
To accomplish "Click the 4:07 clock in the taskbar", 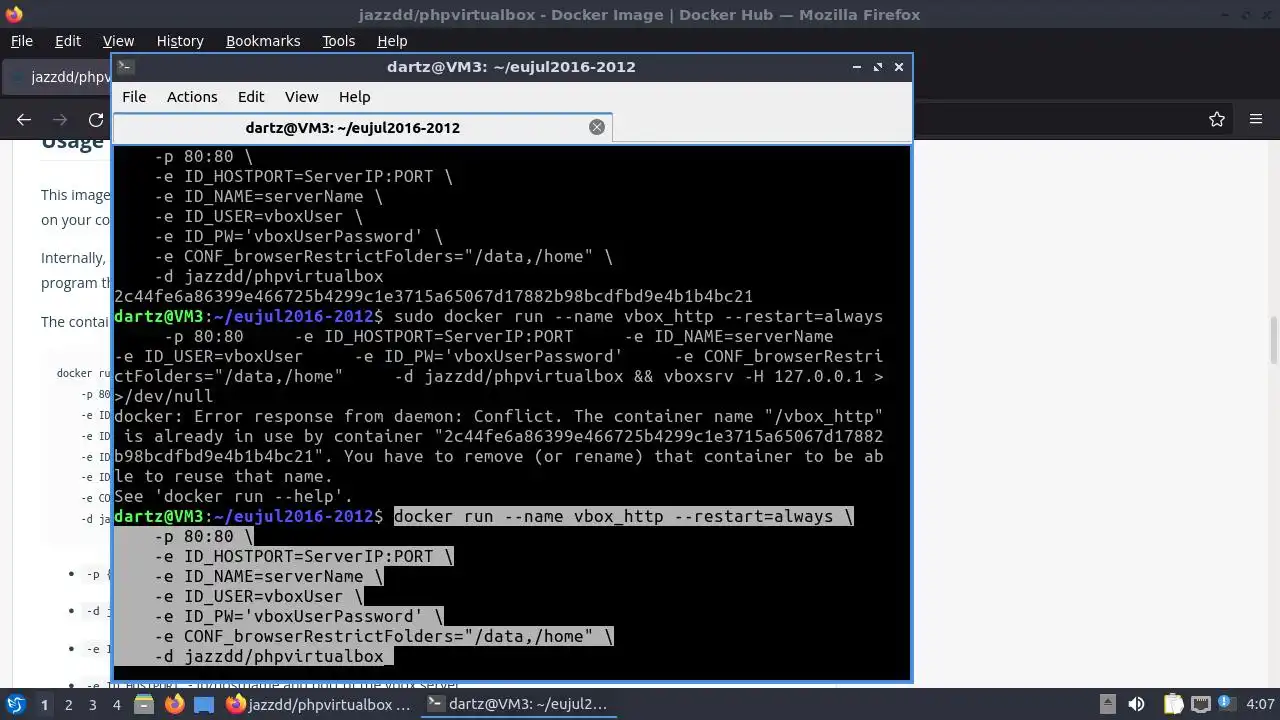I will pos(1260,704).
